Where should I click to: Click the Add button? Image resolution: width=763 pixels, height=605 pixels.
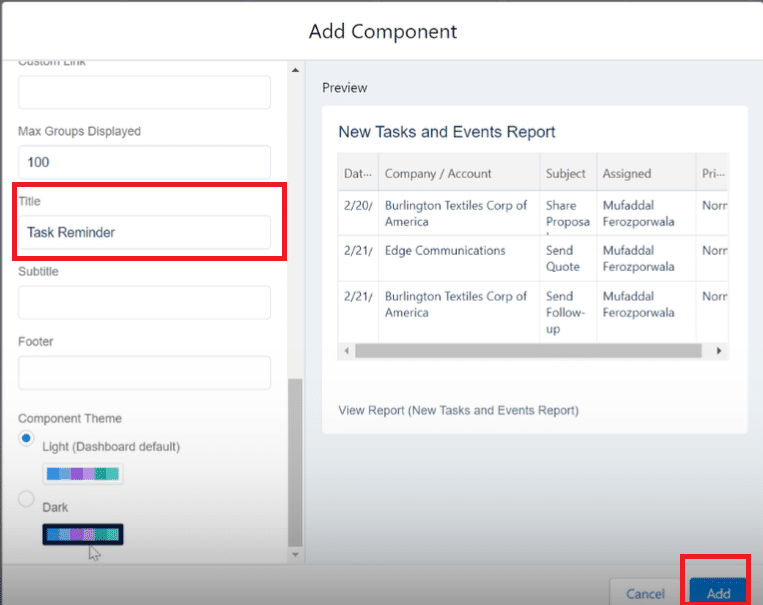(x=718, y=593)
